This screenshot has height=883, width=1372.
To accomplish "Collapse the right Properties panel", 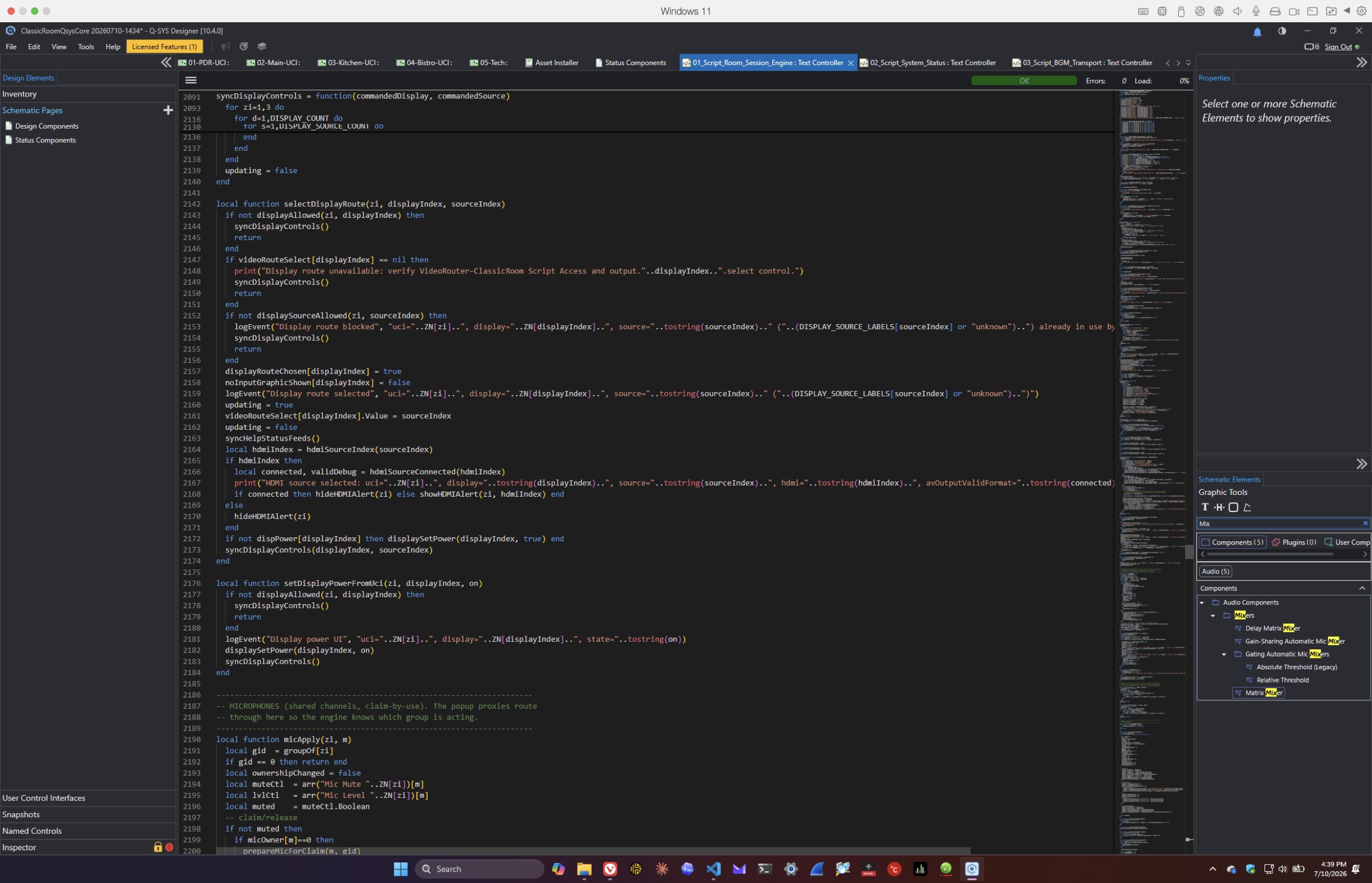I will click(1361, 62).
